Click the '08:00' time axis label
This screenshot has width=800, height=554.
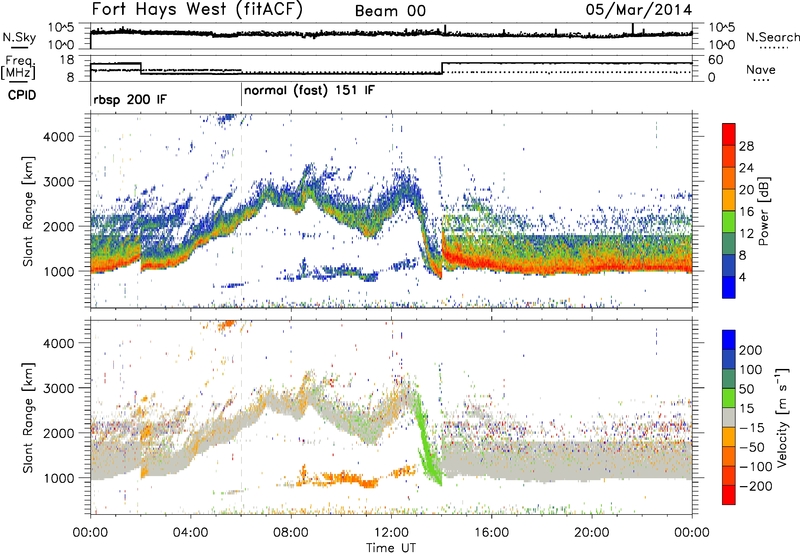point(291,533)
